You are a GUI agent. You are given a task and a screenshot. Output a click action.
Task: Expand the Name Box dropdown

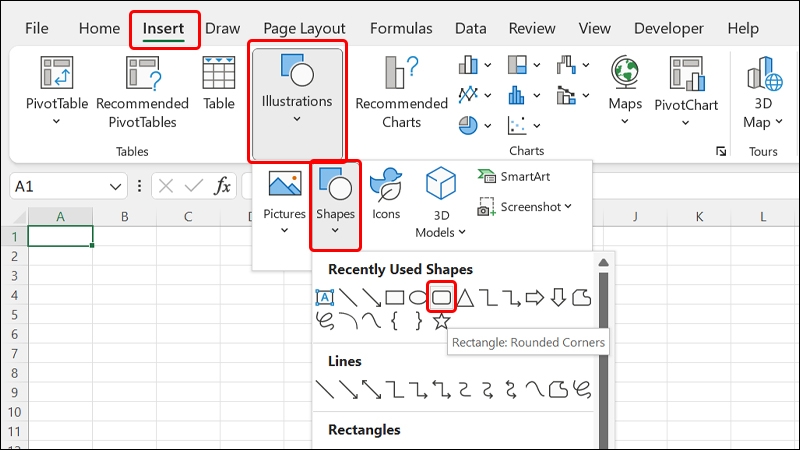pyautogui.click(x=115, y=187)
